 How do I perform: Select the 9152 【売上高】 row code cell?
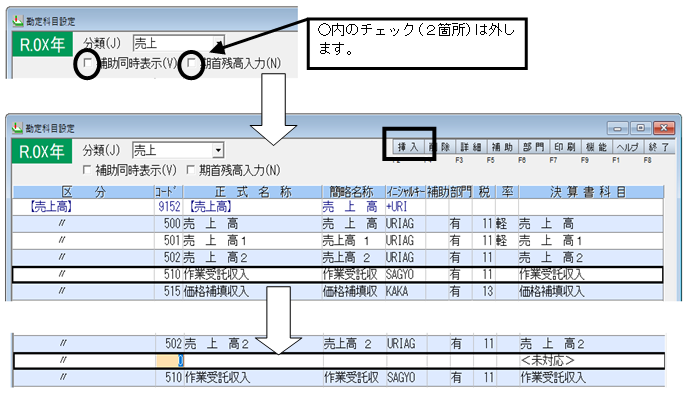pos(168,206)
